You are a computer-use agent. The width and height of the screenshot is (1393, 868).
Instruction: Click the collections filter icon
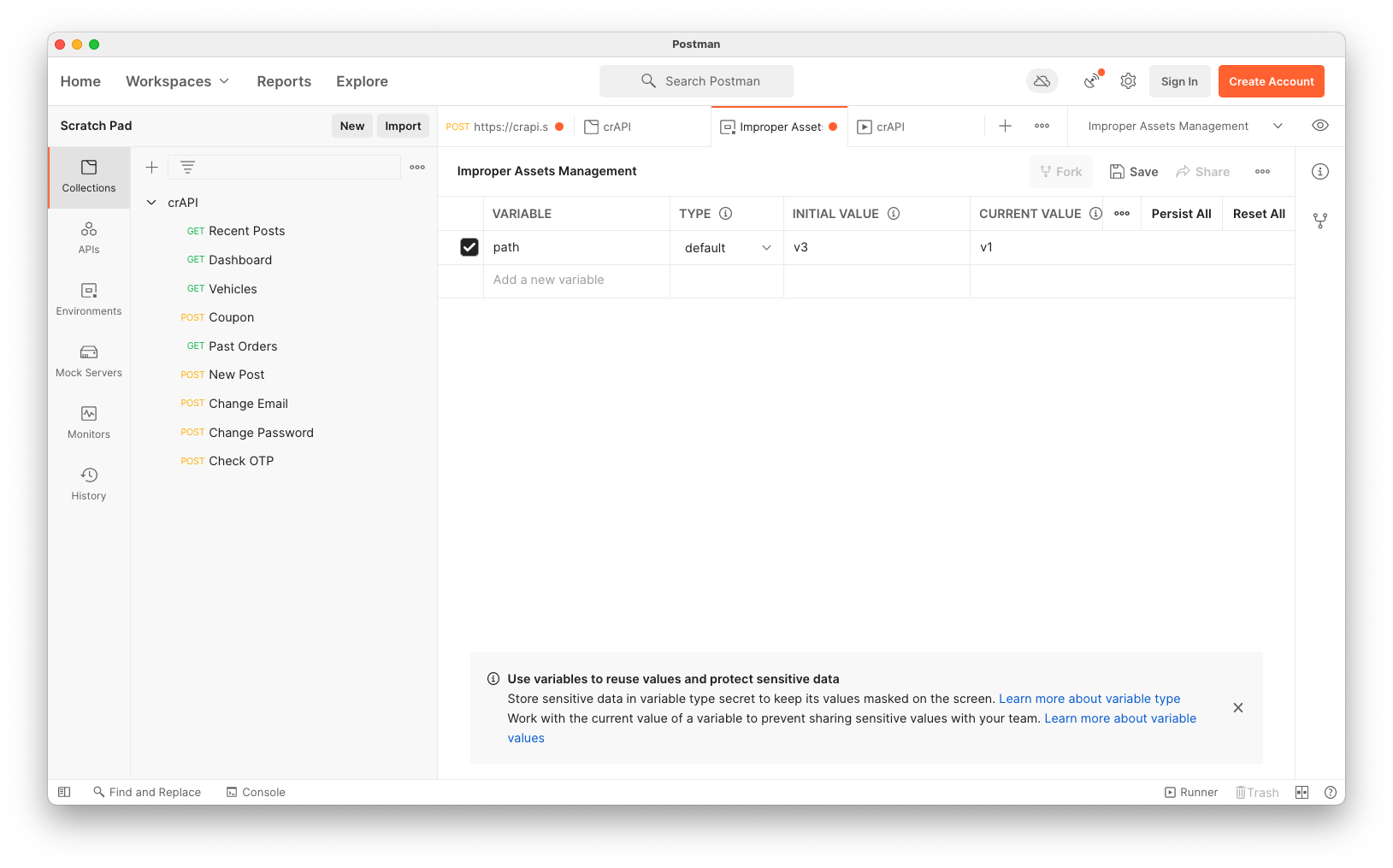(x=187, y=168)
